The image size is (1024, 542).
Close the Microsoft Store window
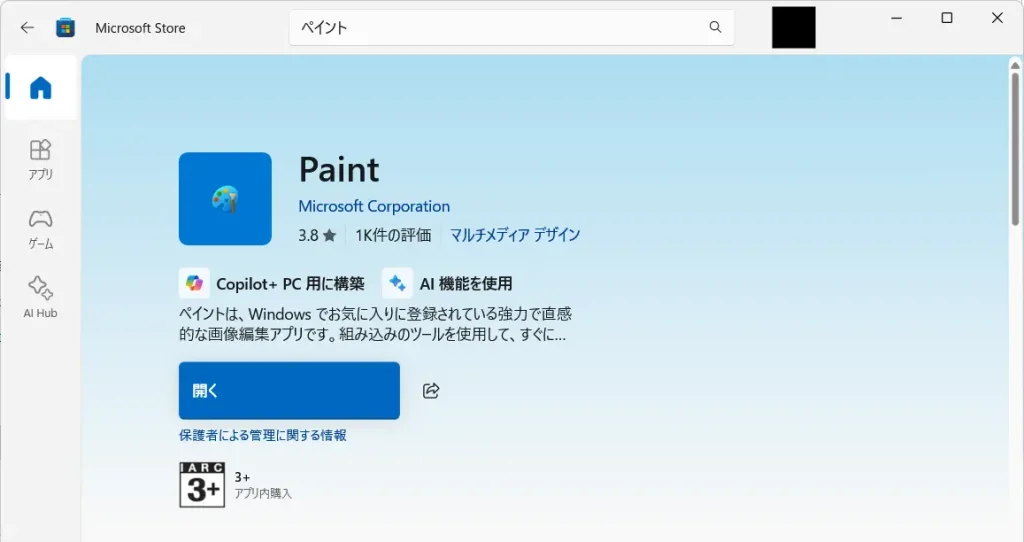(997, 18)
